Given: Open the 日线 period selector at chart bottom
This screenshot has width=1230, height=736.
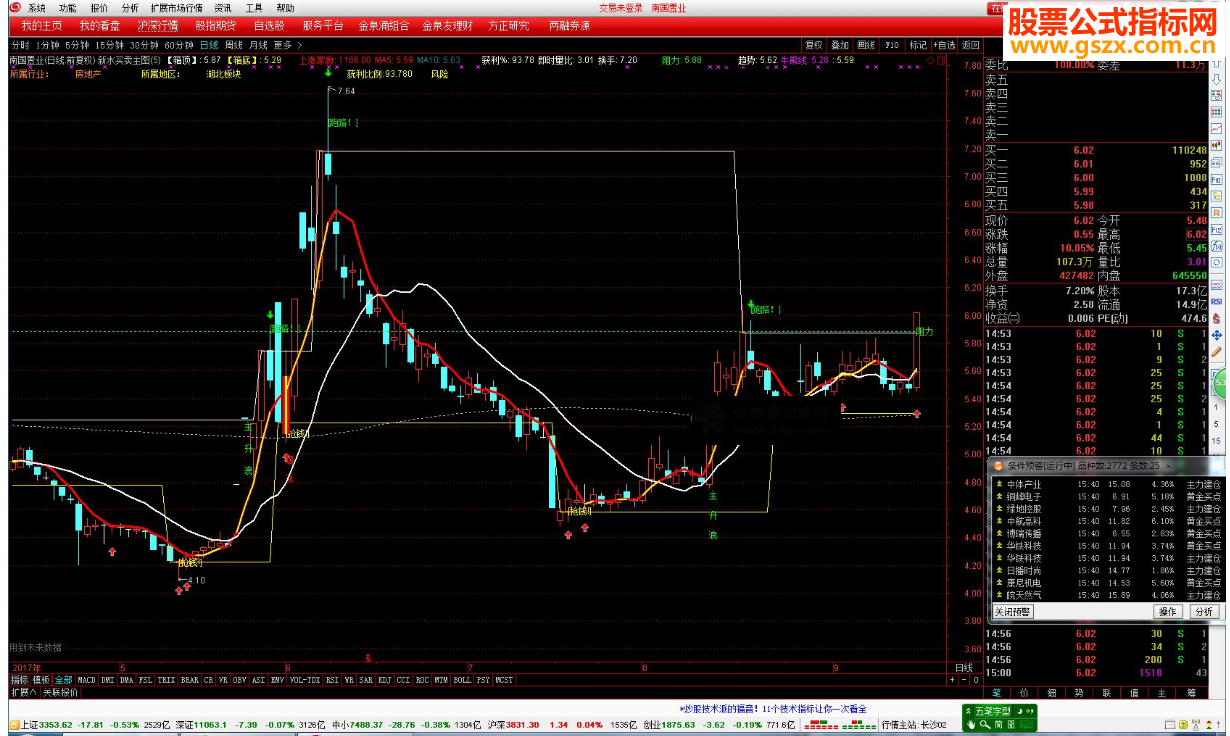Looking at the screenshot, I should 964,668.
